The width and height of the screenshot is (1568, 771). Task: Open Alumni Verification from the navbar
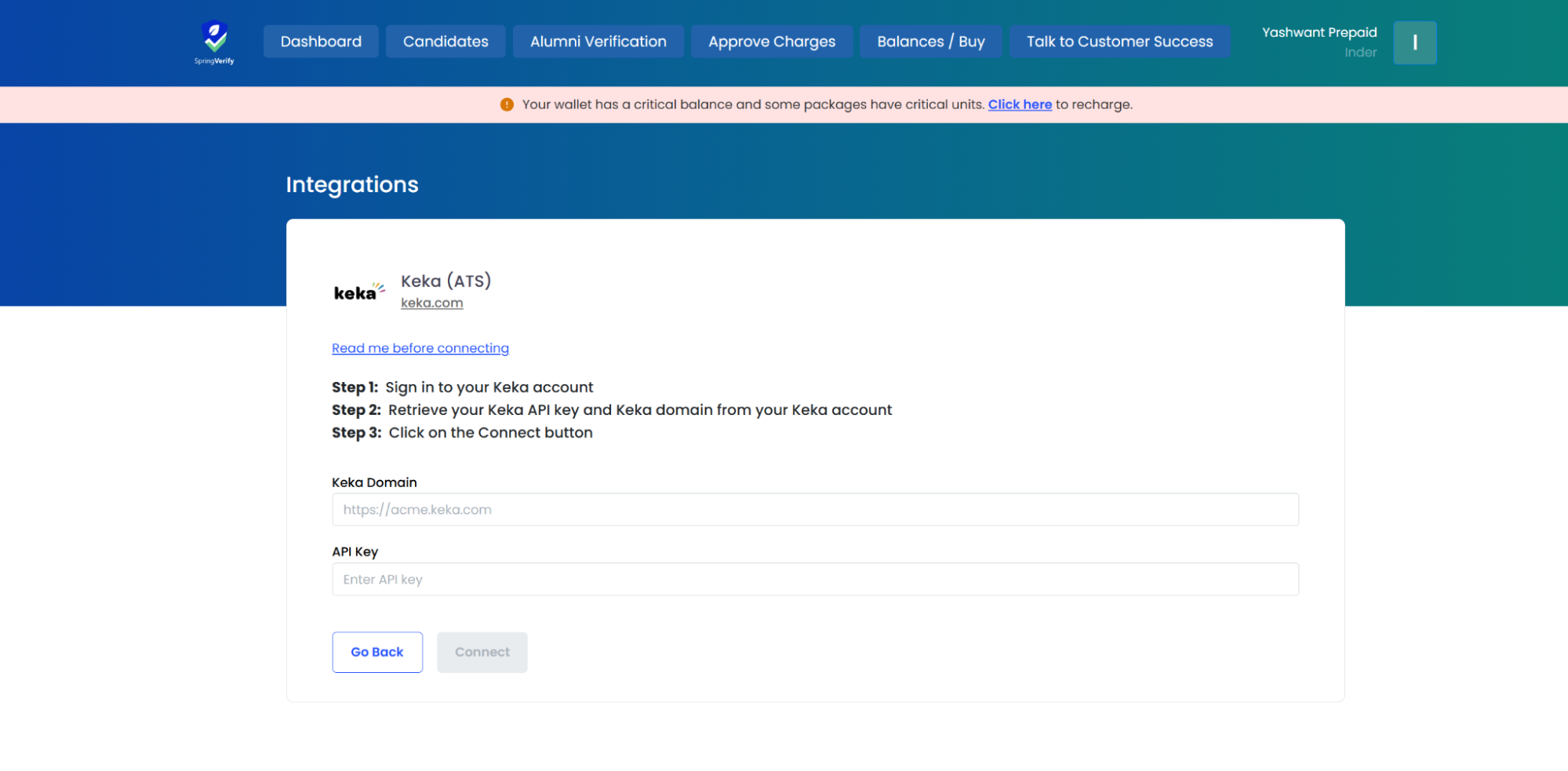tap(598, 42)
